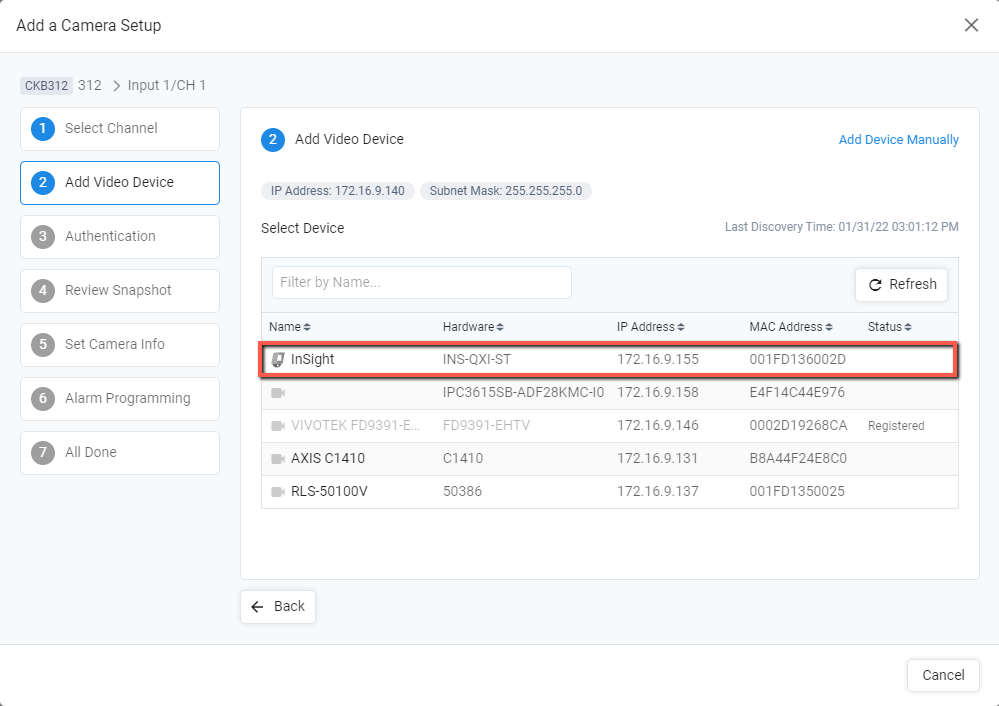The image size is (999, 706).
Task: Sort the table by MAC Address
Action: click(791, 327)
